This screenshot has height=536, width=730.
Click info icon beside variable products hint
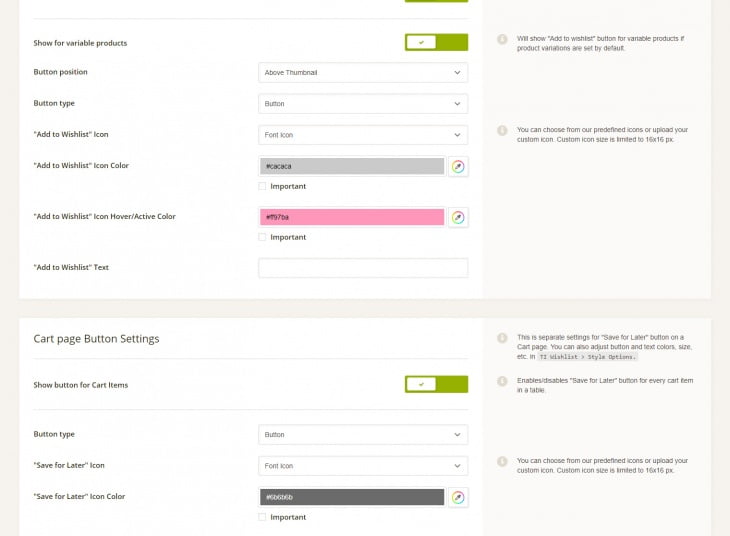click(502, 39)
